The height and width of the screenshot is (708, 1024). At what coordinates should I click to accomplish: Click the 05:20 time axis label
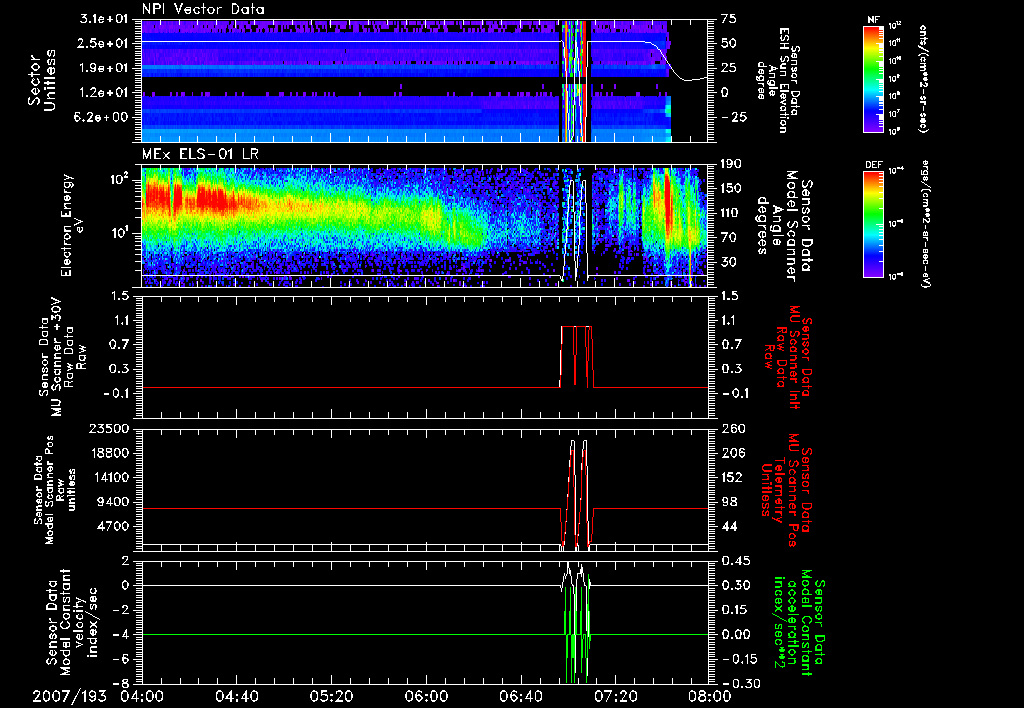(332, 696)
